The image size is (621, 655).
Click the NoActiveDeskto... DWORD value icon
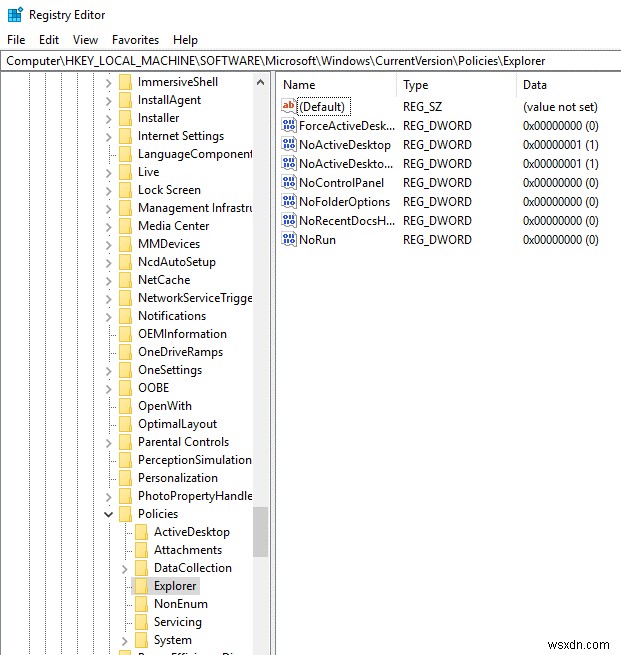click(289, 163)
